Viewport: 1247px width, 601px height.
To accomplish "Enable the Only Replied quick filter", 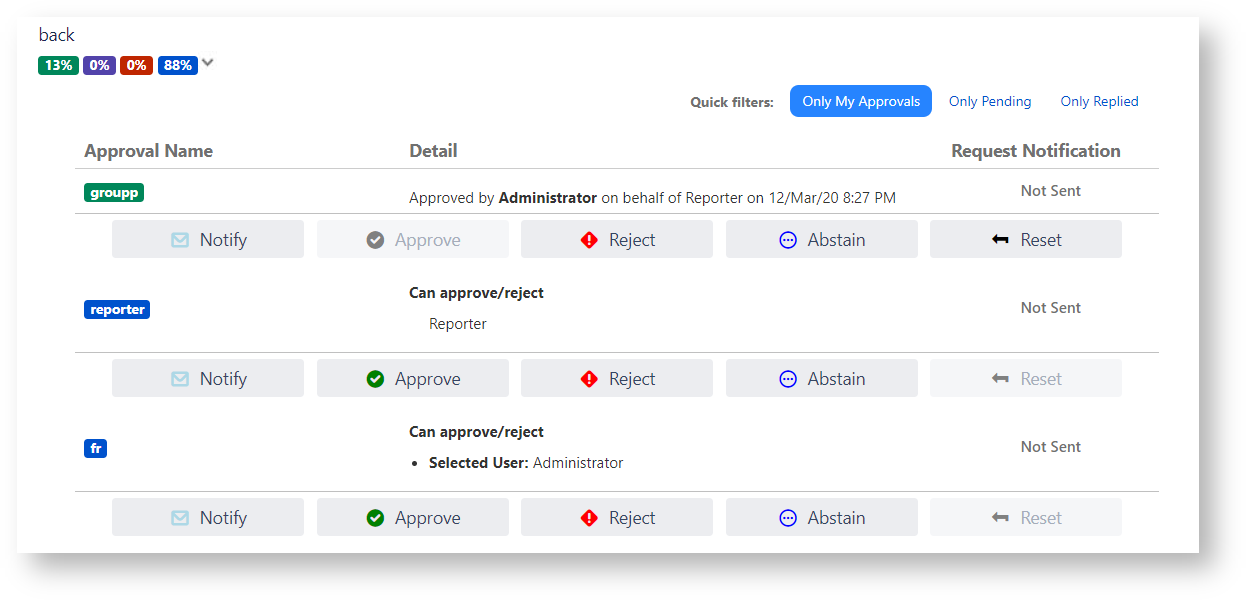I will coord(1099,101).
